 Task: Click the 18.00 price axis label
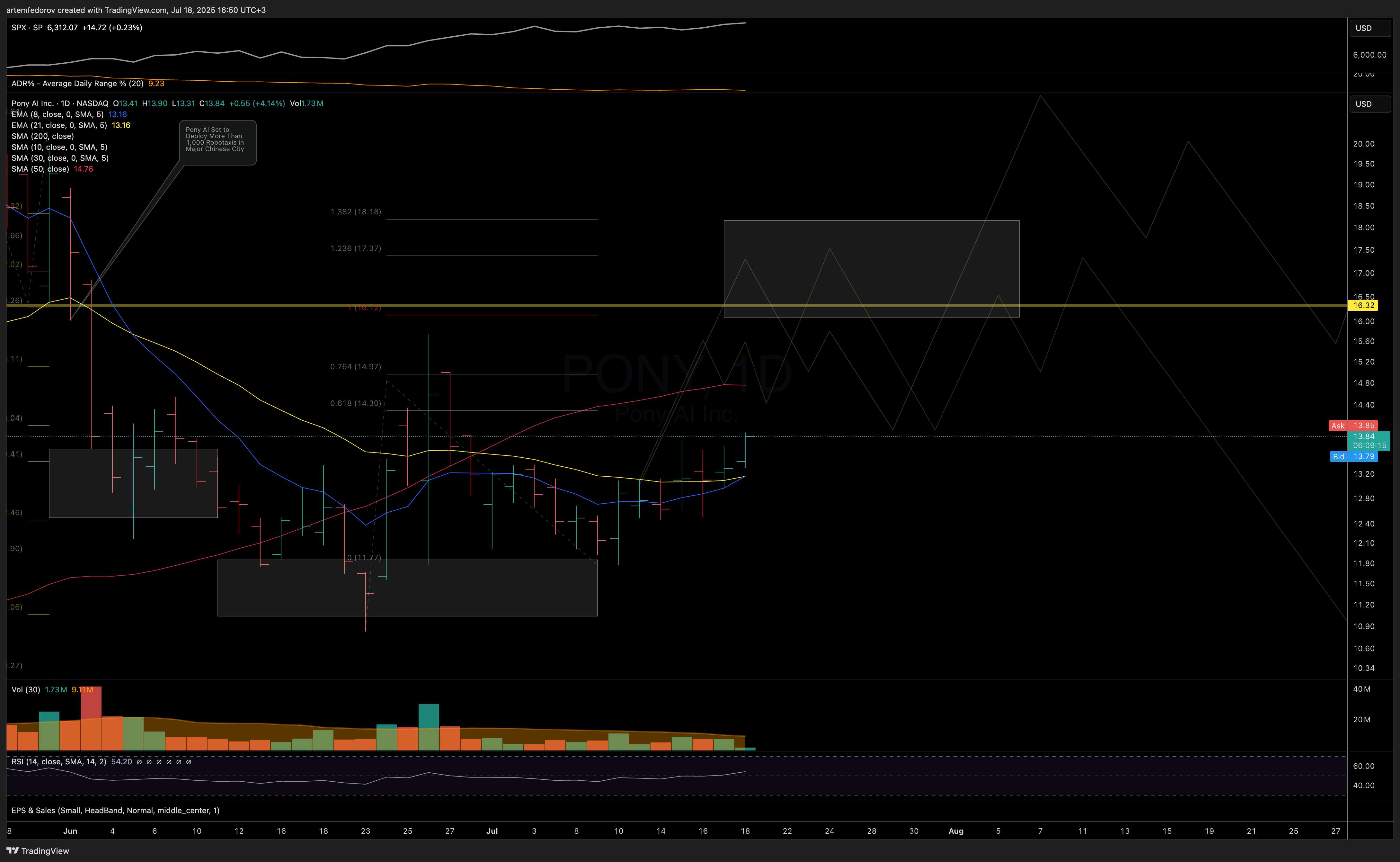point(1363,228)
